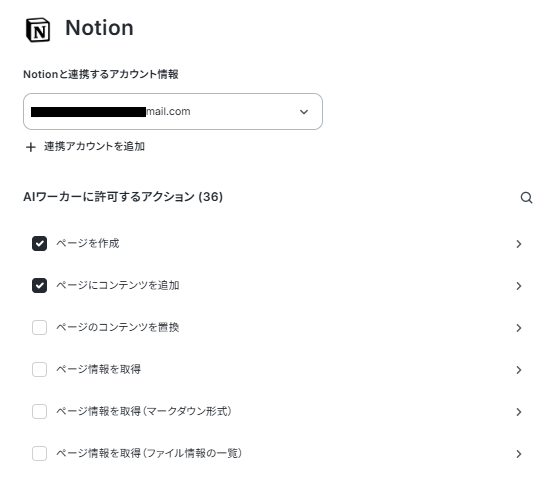Enable the ページのコンテンツを置換 checkbox
Viewport: 553px width, 484px height.
tap(40, 327)
